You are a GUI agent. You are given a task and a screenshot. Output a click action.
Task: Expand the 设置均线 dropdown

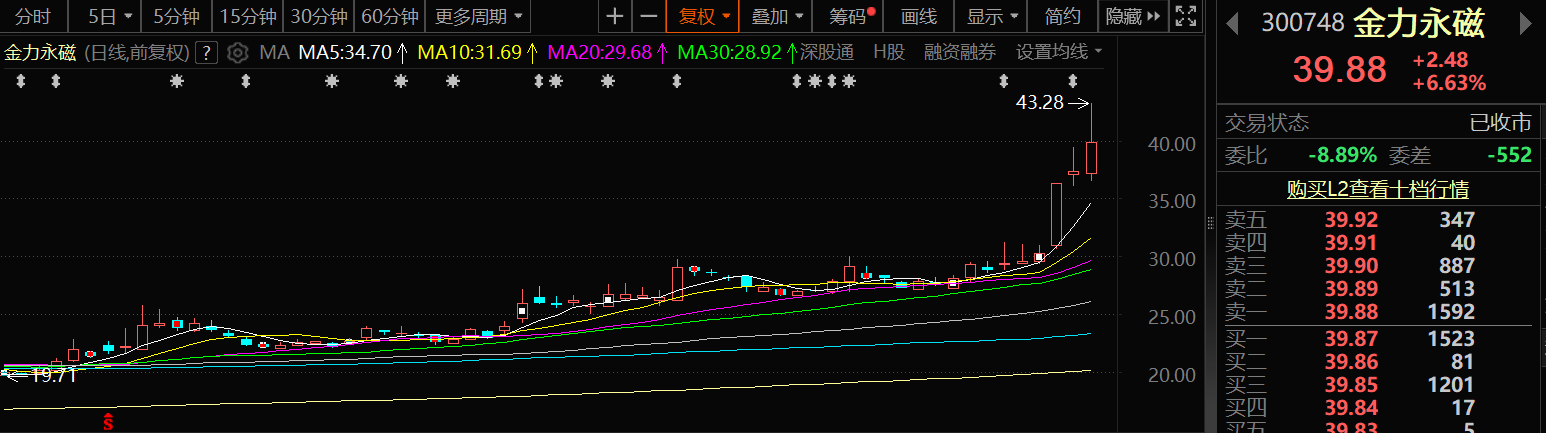click(x=1059, y=53)
